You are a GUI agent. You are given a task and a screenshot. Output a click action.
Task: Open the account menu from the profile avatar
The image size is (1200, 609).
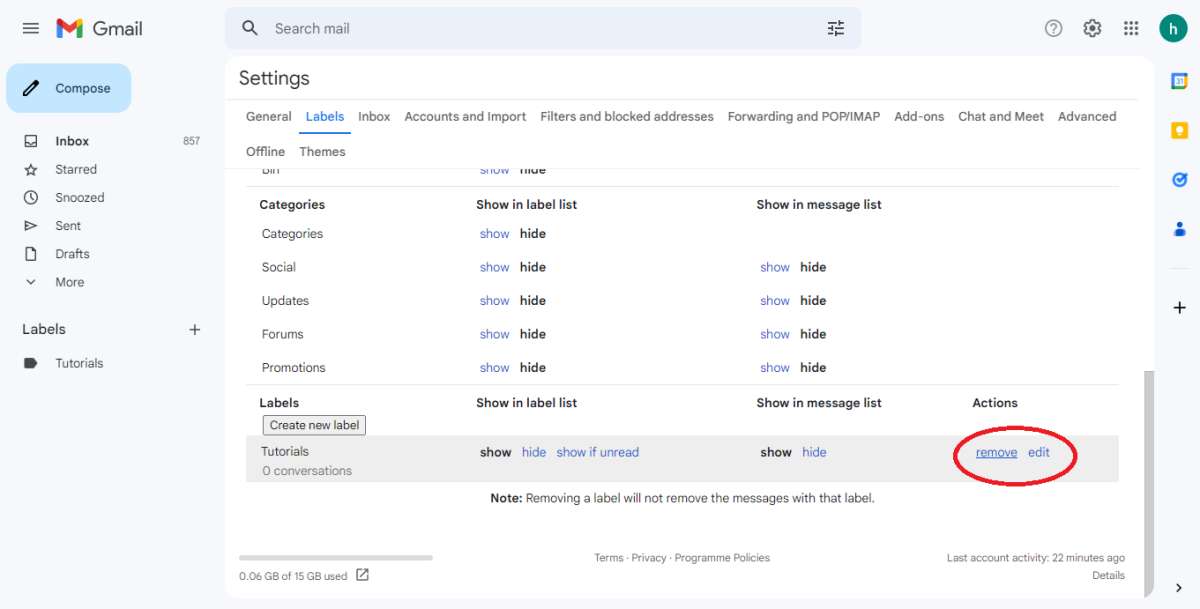1173,28
